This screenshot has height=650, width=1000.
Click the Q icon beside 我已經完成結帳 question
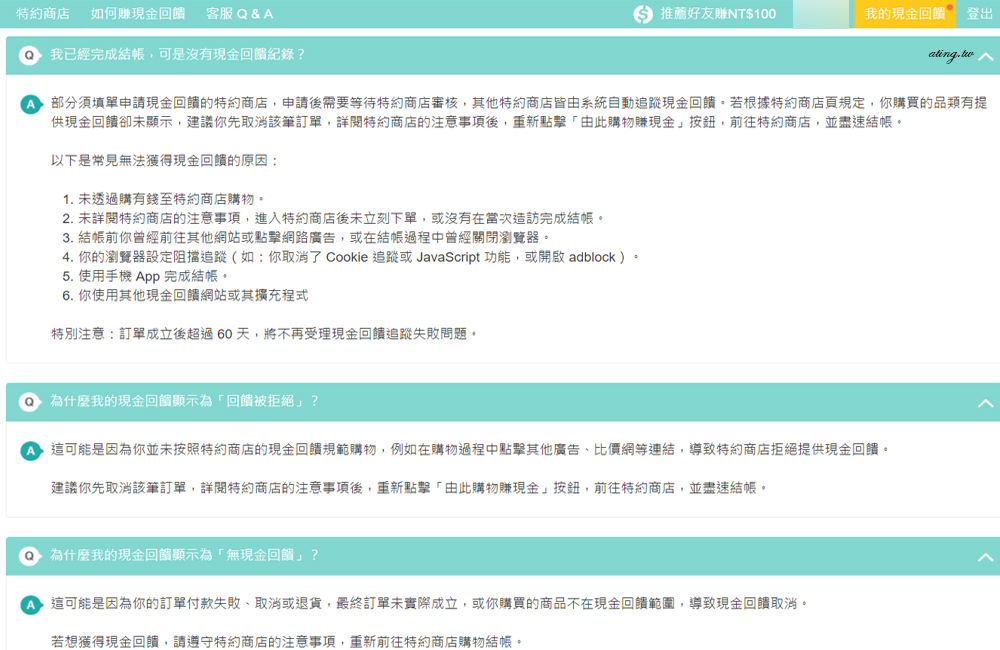point(30,55)
